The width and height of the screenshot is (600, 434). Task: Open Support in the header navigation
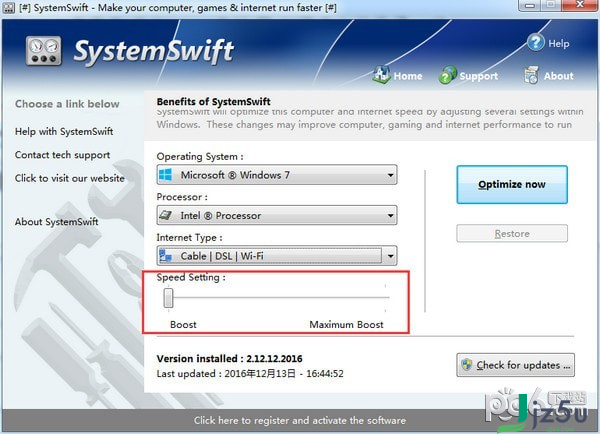click(478, 76)
